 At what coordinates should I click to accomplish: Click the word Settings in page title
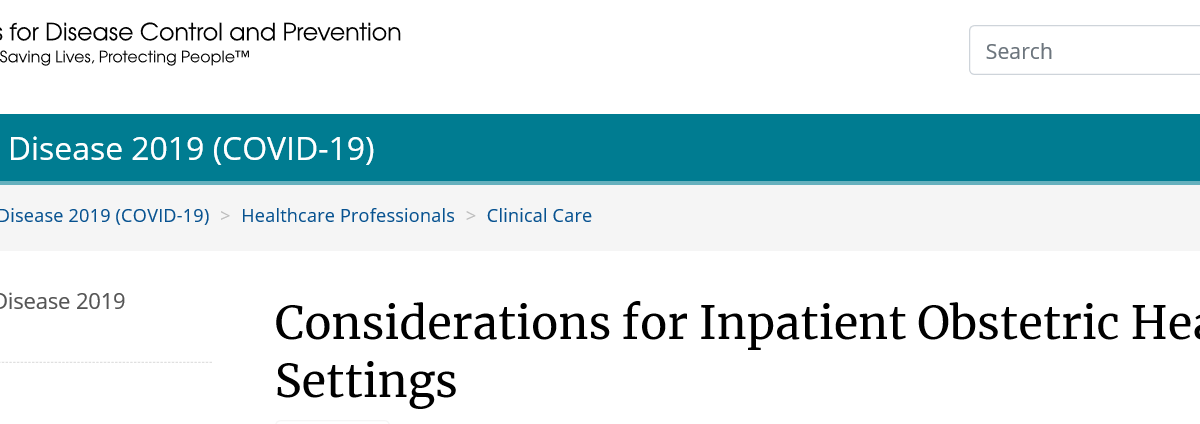(365, 381)
